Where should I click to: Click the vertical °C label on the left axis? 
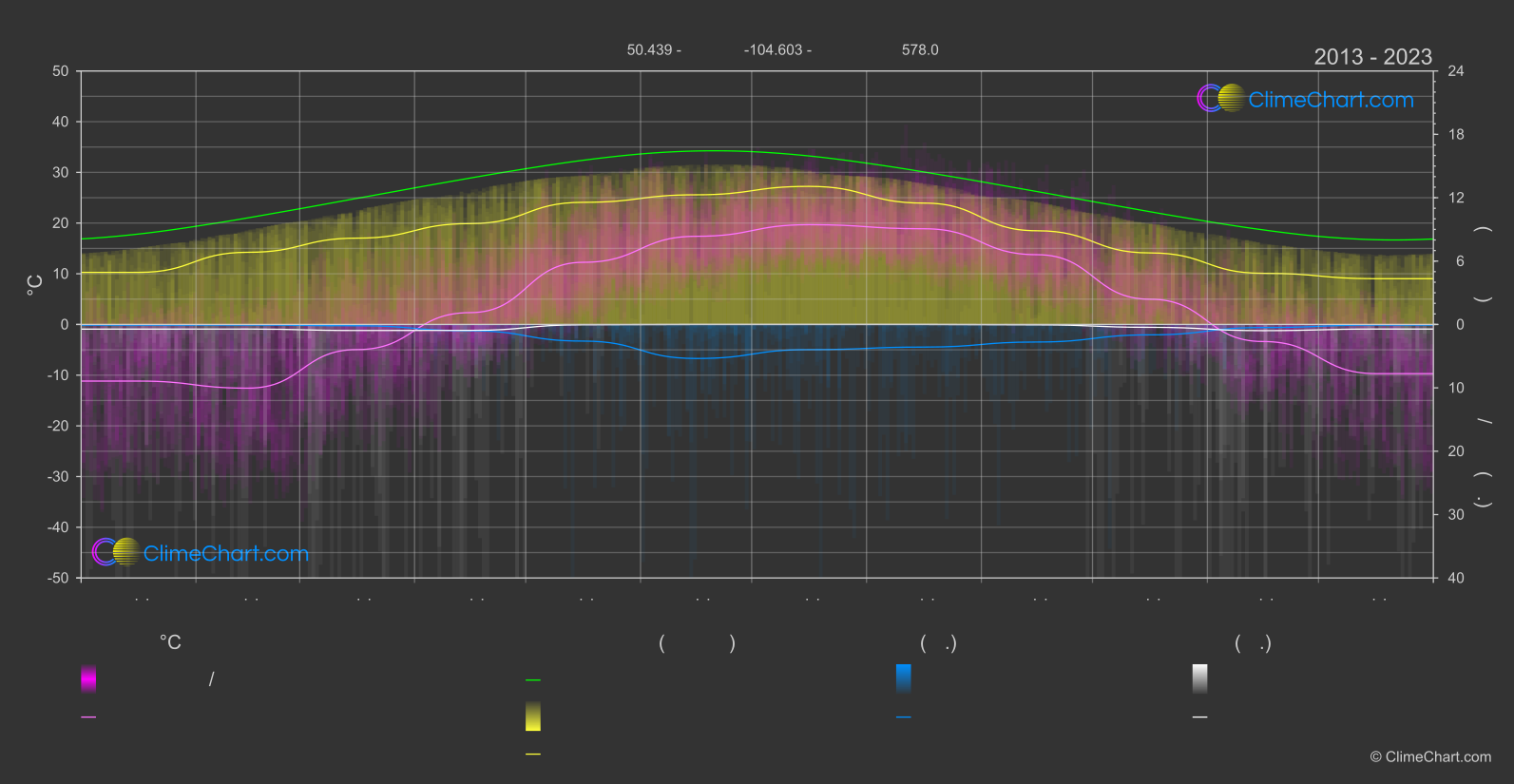click(35, 284)
